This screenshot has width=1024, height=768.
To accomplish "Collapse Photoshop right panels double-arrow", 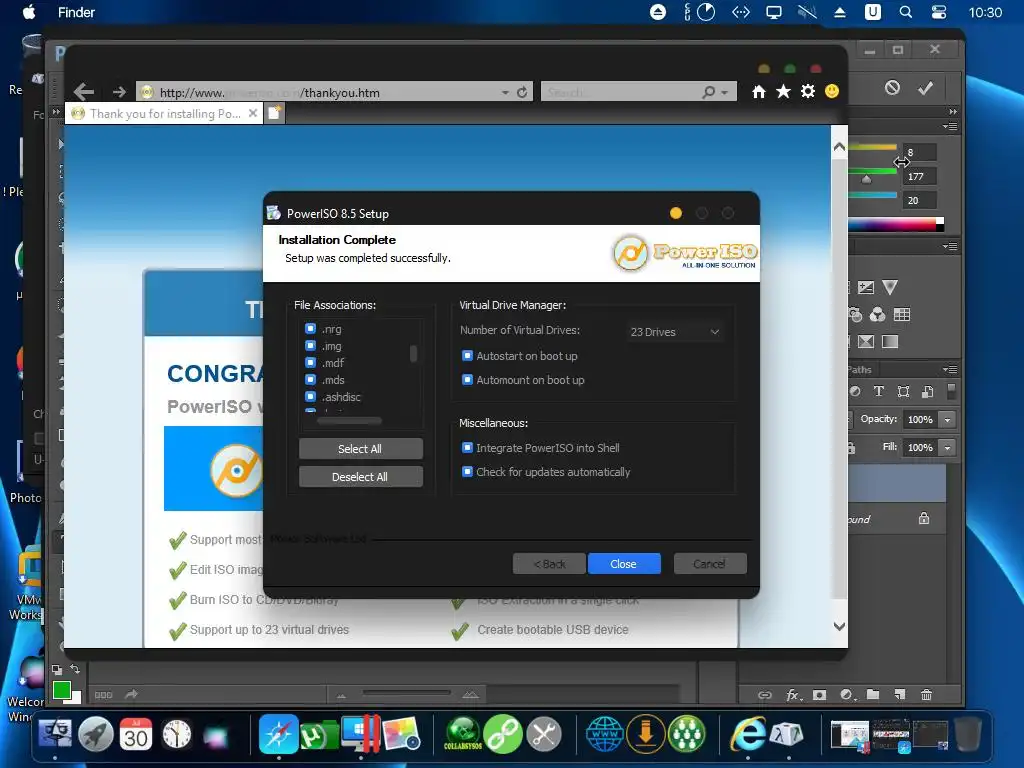I will pos(953,112).
